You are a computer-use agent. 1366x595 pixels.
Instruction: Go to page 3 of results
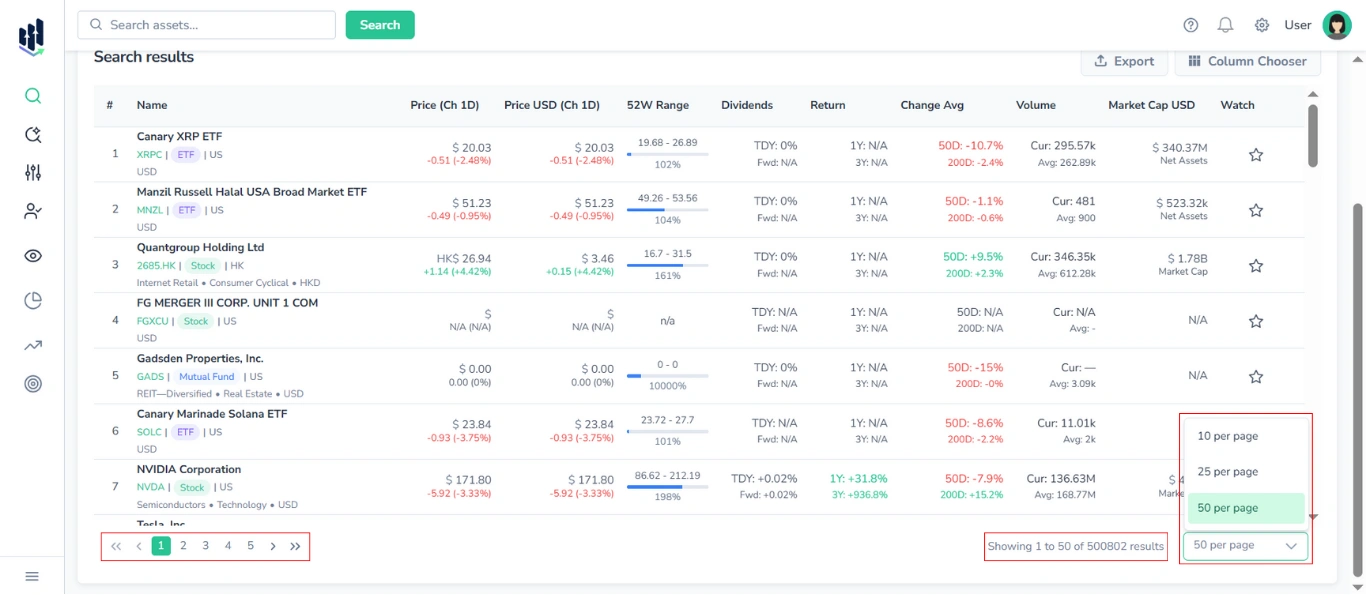(206, 546)
